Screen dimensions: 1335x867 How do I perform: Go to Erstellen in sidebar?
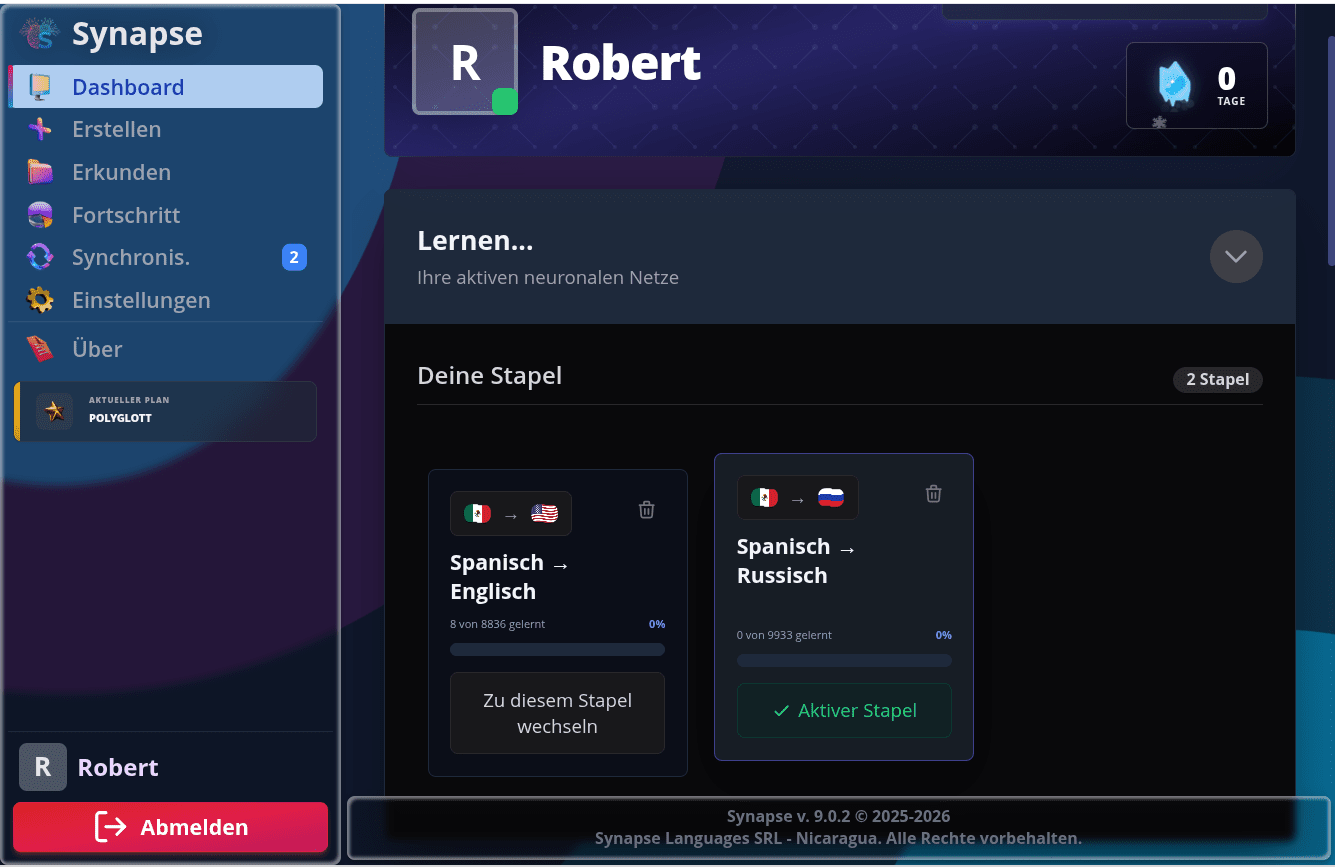click(x=167, y=129)
